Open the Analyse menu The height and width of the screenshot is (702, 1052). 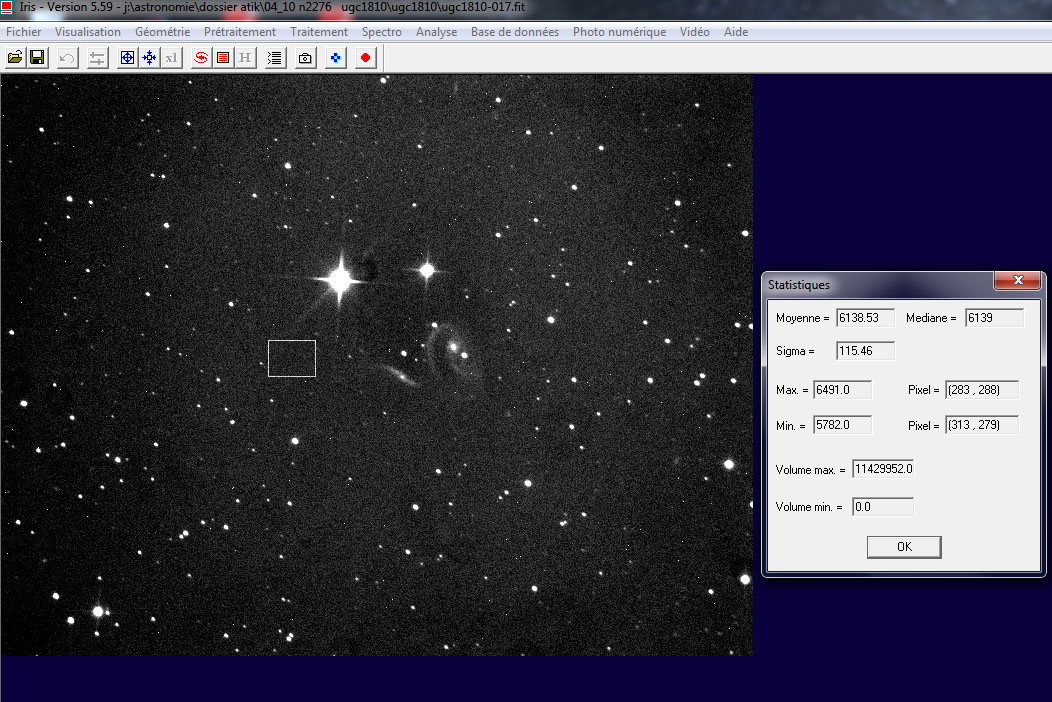click(436, 32)
